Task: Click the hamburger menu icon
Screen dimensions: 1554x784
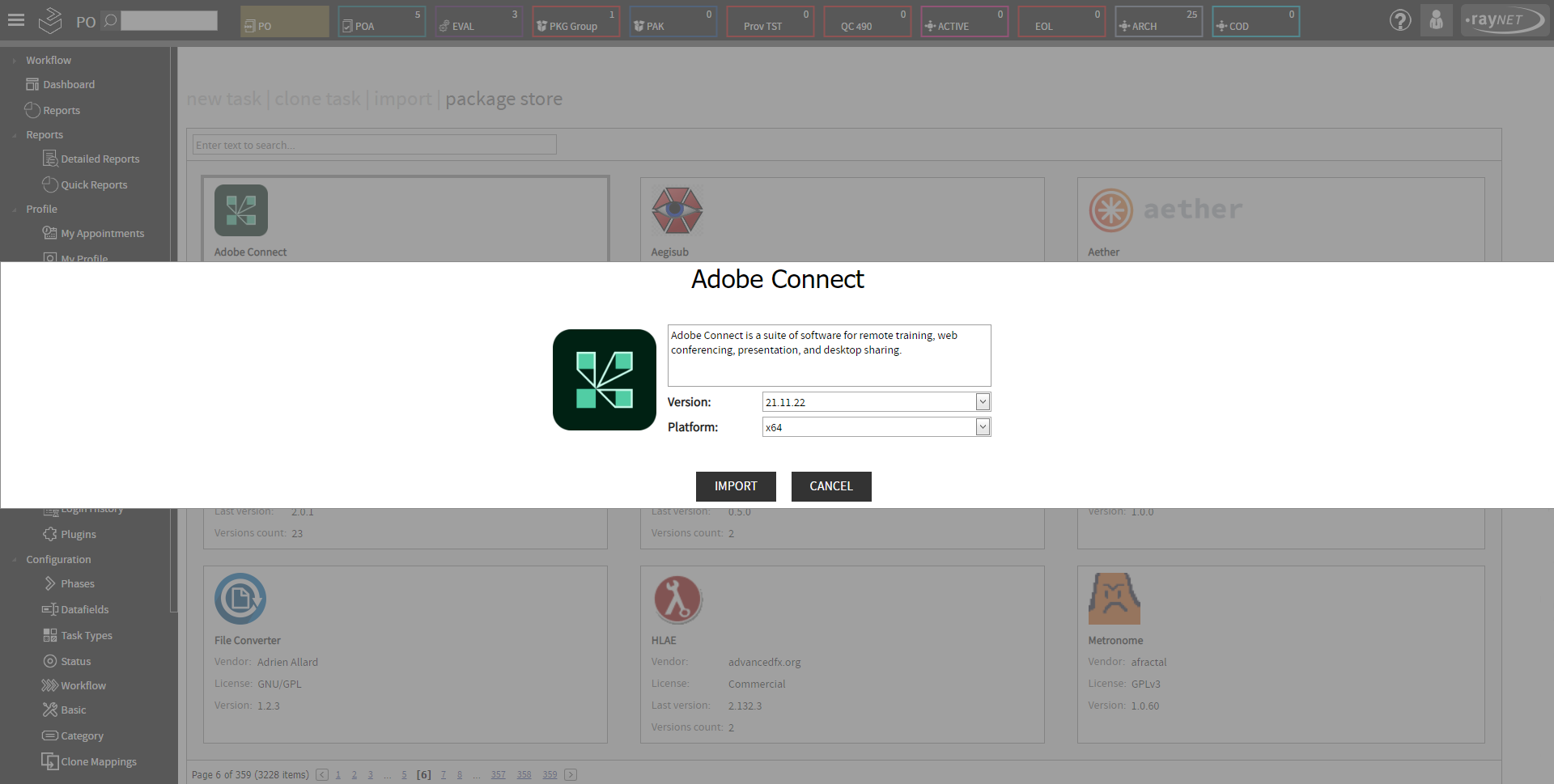Action: click(x=16, y=20)
